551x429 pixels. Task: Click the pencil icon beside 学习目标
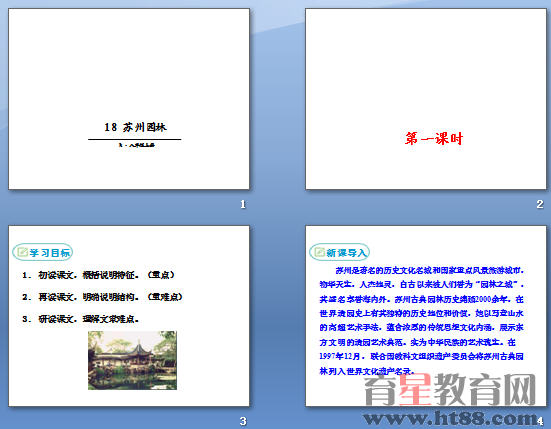(x=22, y=252)
